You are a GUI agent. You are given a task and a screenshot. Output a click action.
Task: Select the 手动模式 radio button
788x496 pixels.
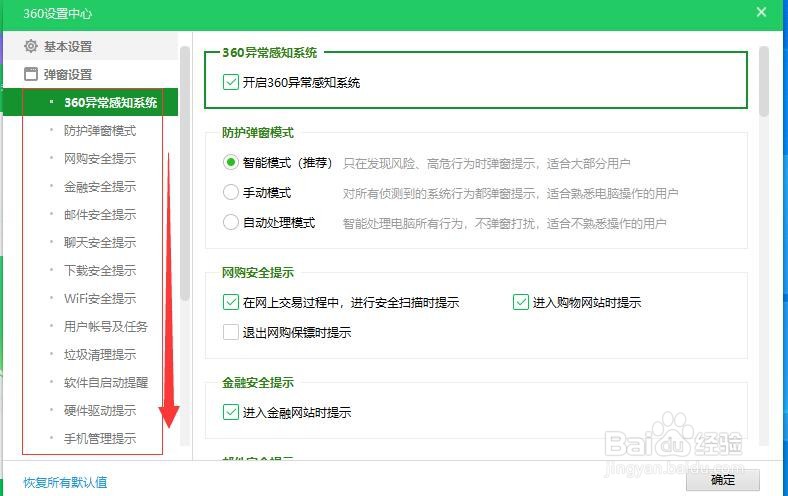point(231,192)
